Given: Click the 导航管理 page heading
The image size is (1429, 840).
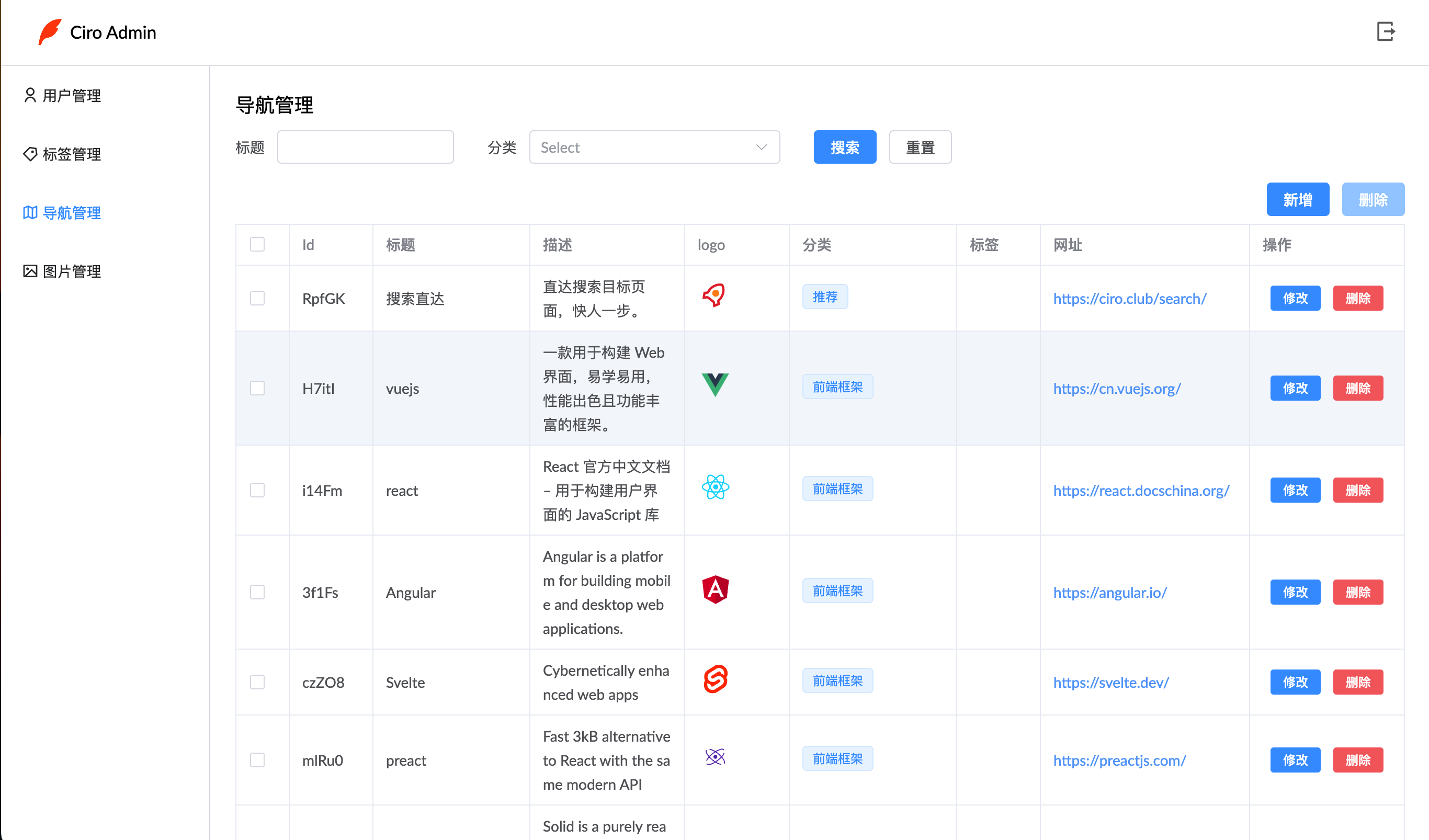Looking at the screenshot, I should (x=275, y=105).
